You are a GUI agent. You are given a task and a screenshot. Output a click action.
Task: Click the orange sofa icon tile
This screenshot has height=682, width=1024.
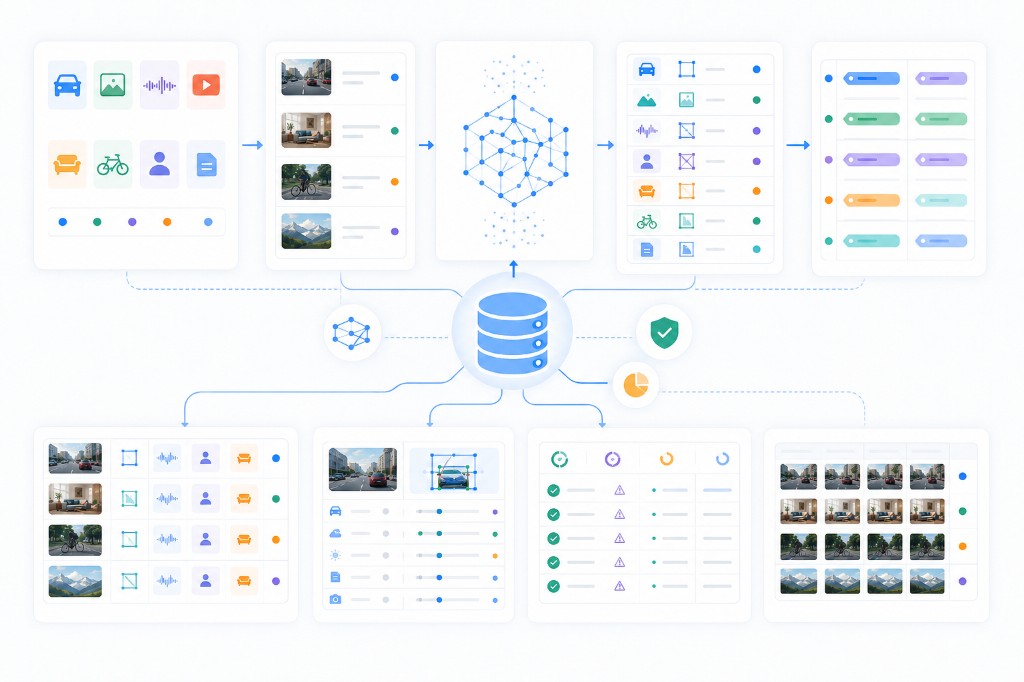tap(67, 165)
